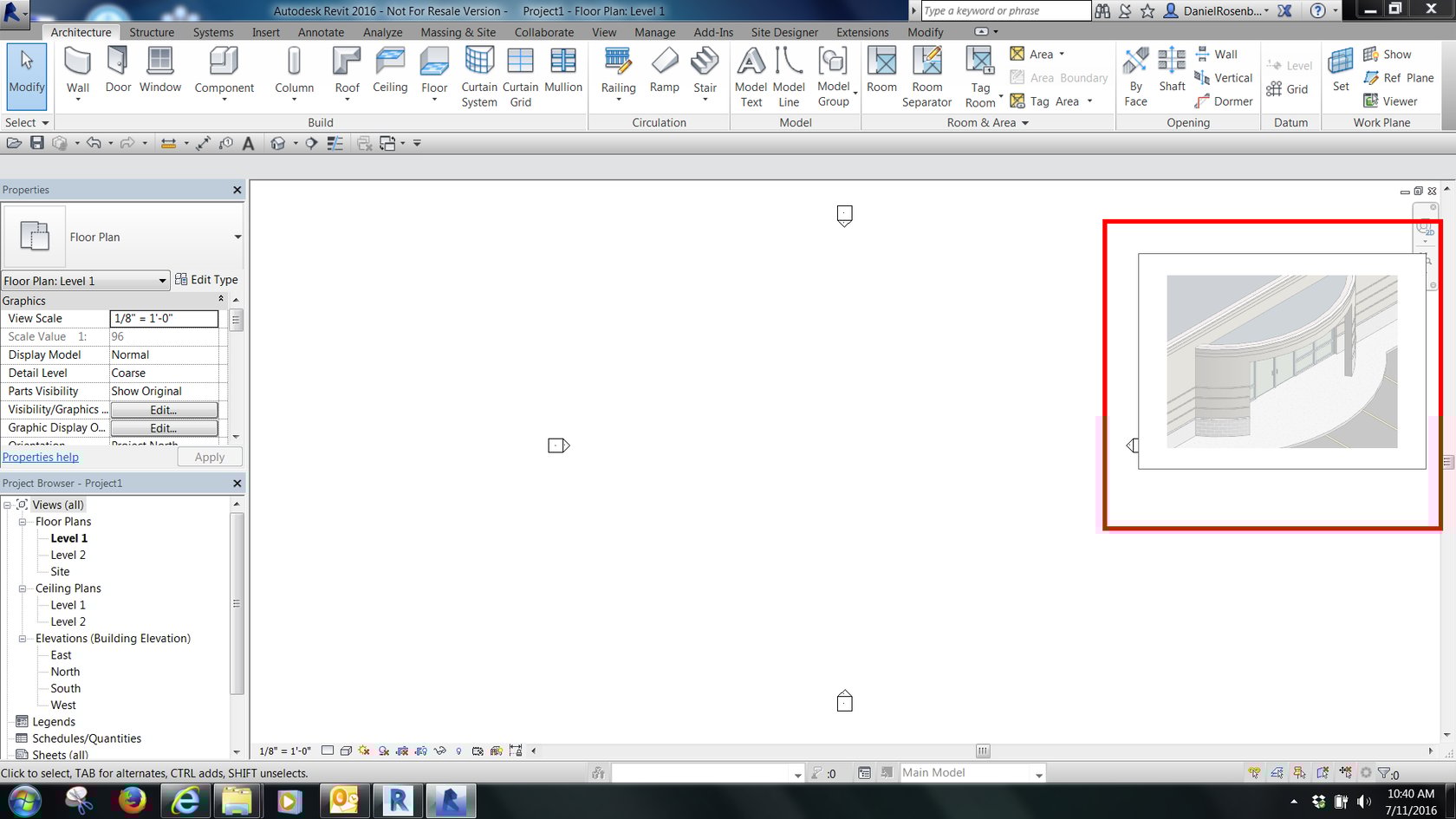This screenshot has width=1456, height=819.
Task: Switch to the Annotate ribbon tab
Action: click(321, 32)
